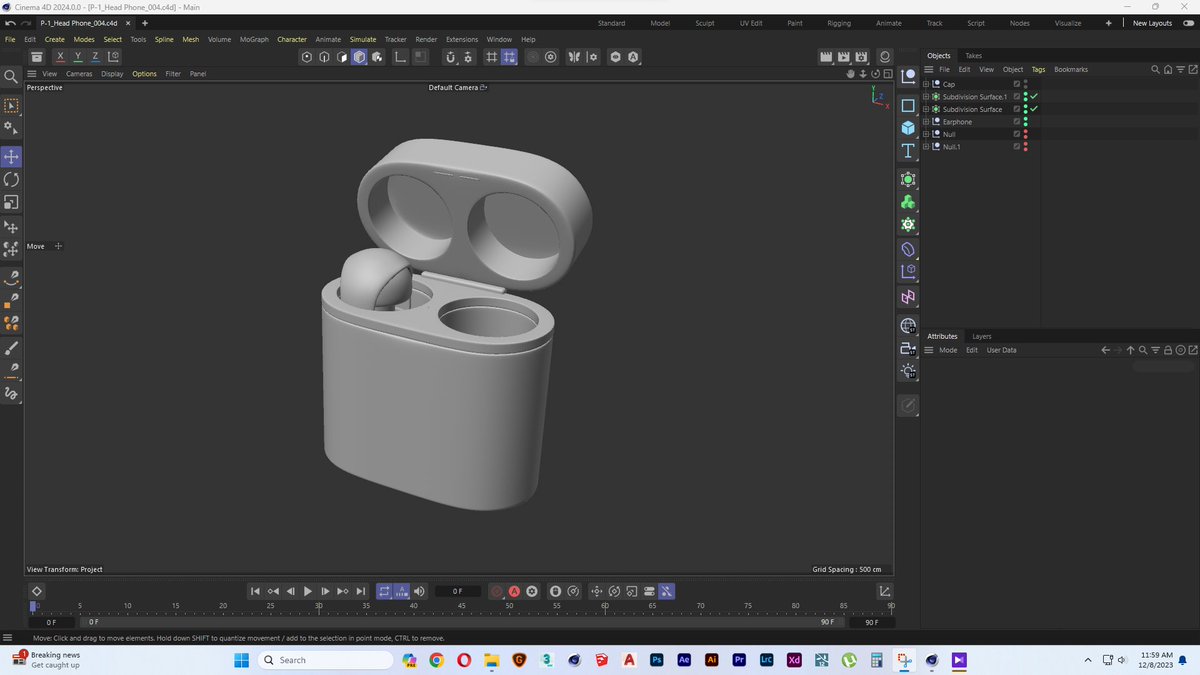Select the Rotate tool in left toolbar
Viewport: 1200px width, 675px height.
11,179
